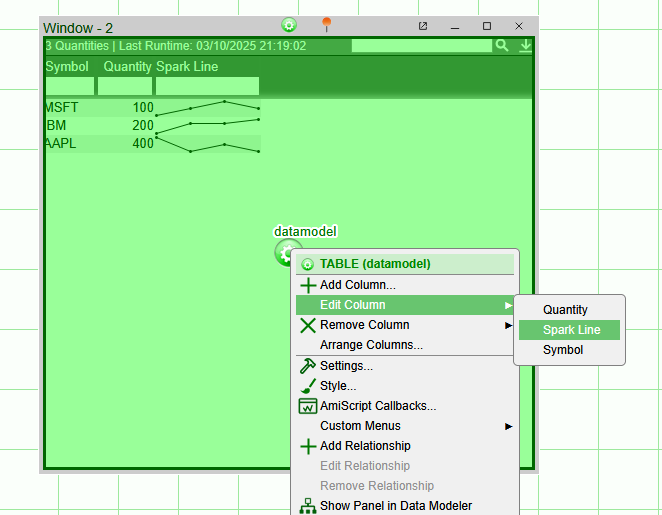This screenshot has height=515, width=662.
Task: Open AmiScript Callbacks option
Action: [x=377, y=406]
